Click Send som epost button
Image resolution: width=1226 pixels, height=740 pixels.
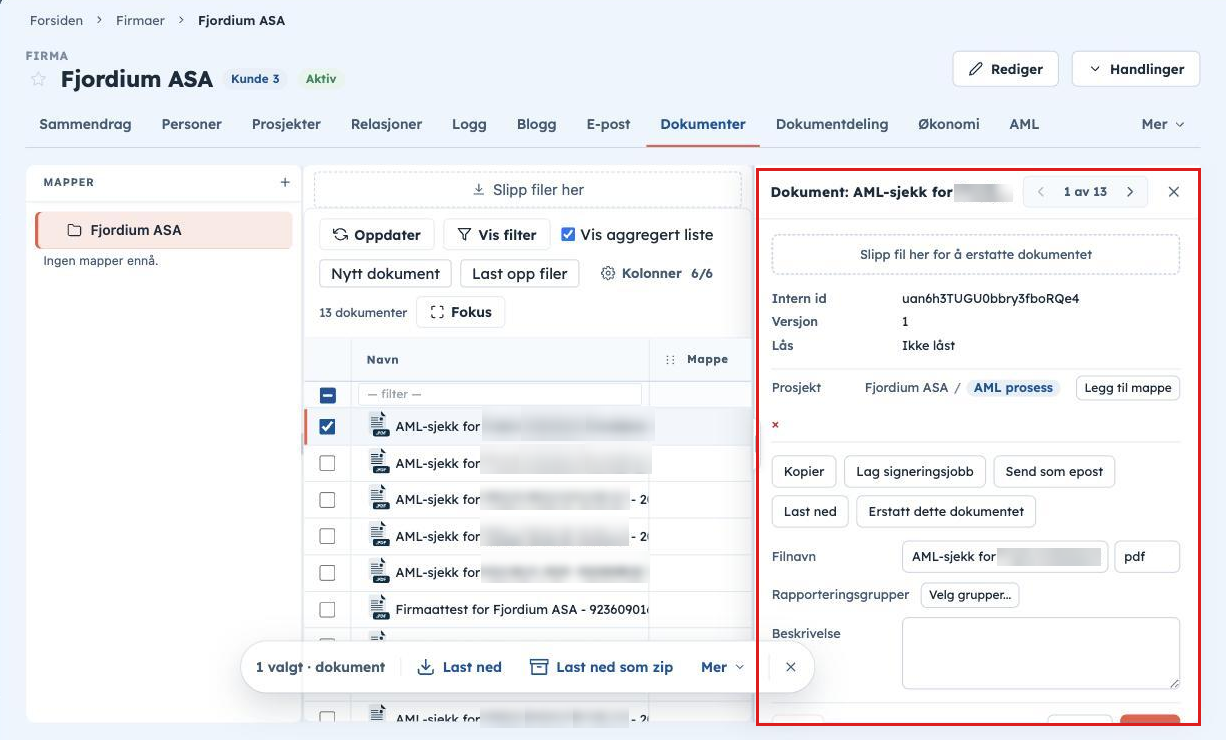[1054, 471]
